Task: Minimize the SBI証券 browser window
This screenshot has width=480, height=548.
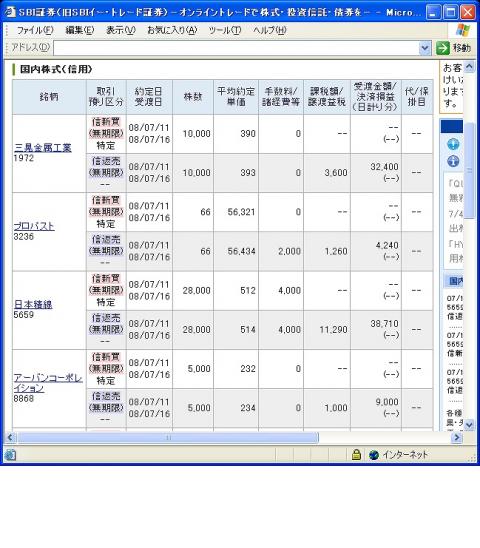Action: 434,13
